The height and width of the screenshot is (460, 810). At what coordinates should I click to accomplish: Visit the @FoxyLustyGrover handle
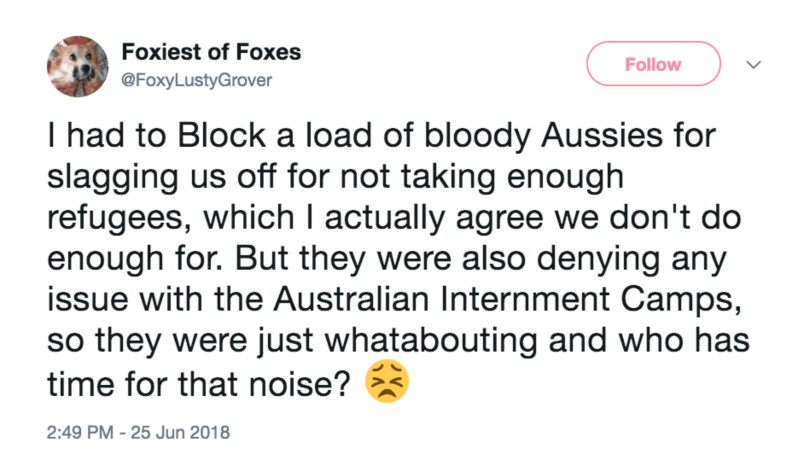pyautogui.click(x=195, y=77)
